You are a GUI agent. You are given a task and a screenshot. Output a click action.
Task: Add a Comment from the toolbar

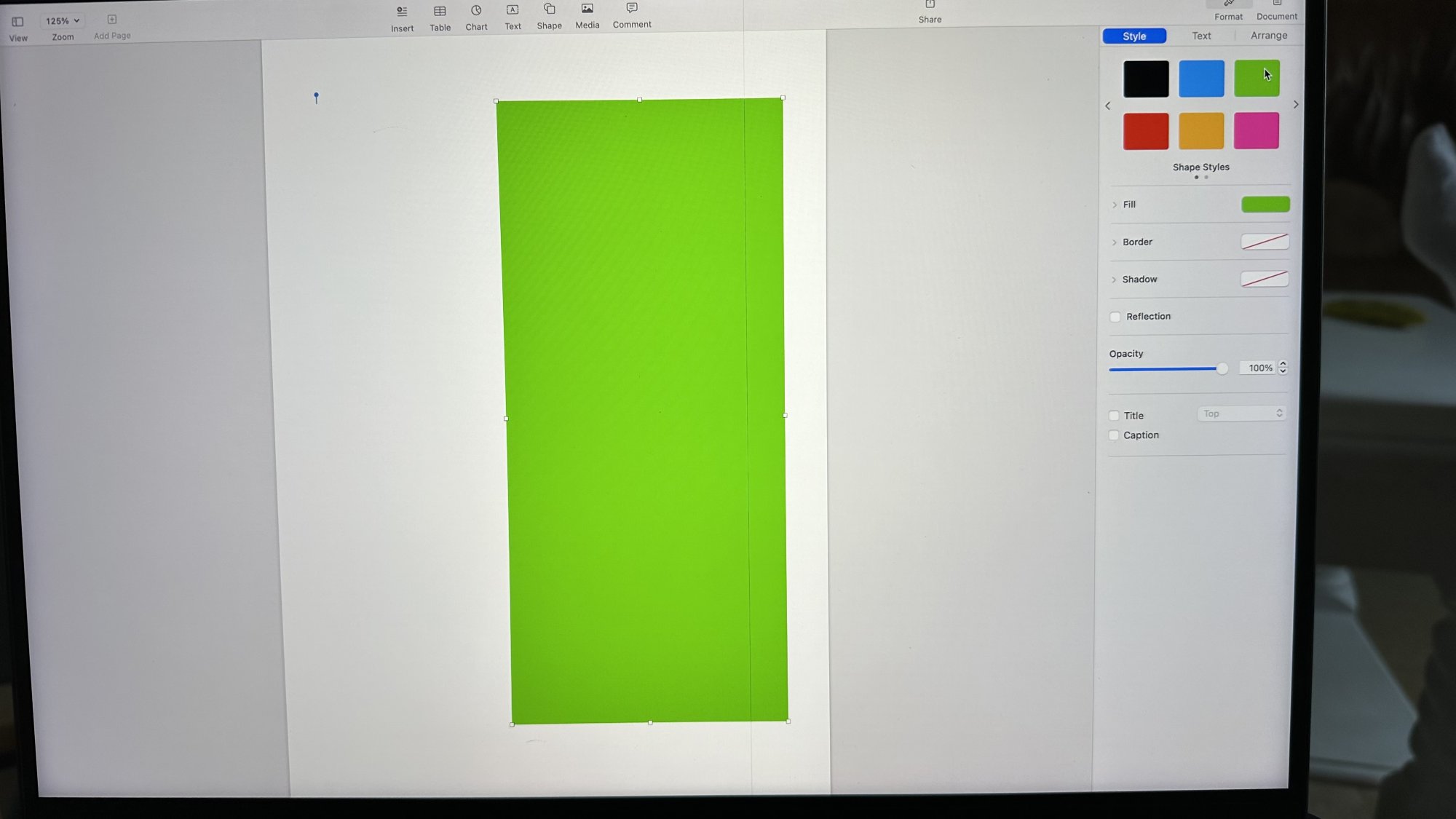coord(632,8)
